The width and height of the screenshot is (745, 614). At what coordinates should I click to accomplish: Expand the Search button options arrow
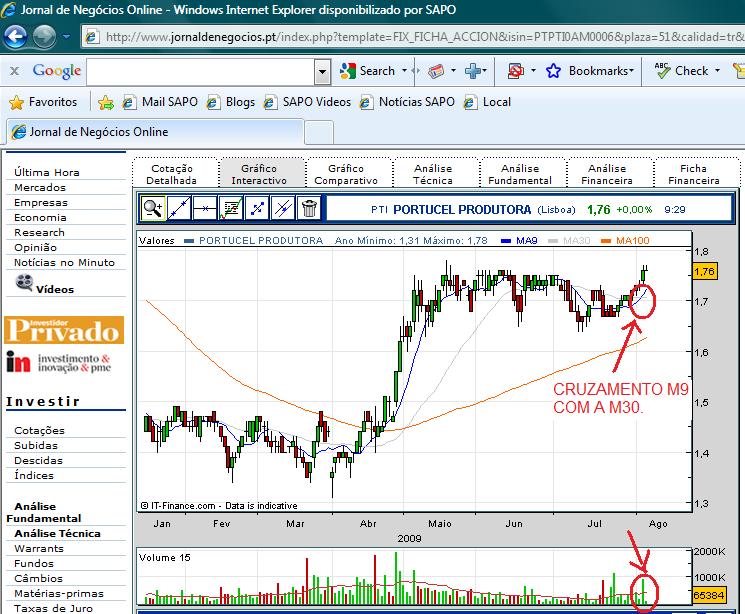click(404, 70)
